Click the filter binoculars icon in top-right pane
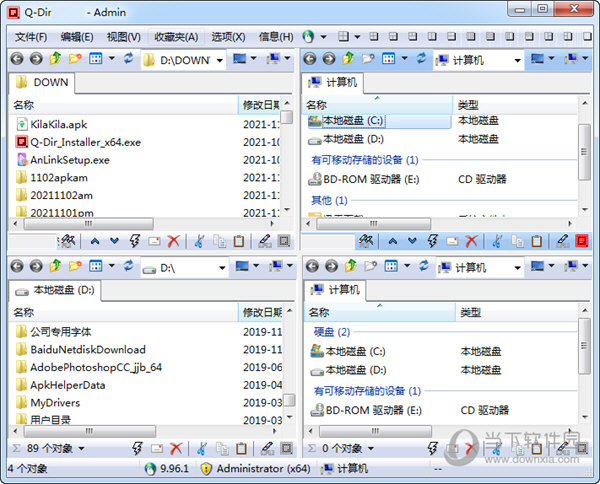The height and width of the screenshot is (484, 600). click(366, 241)
